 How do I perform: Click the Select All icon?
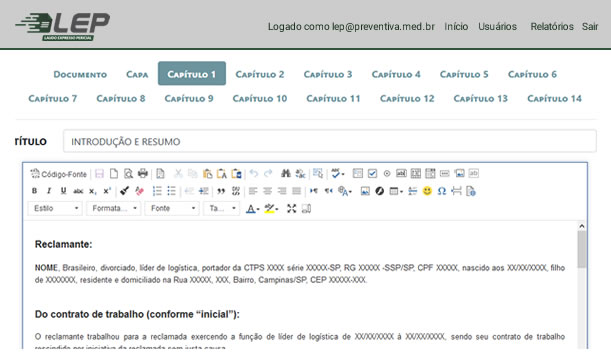click(318, 173)
